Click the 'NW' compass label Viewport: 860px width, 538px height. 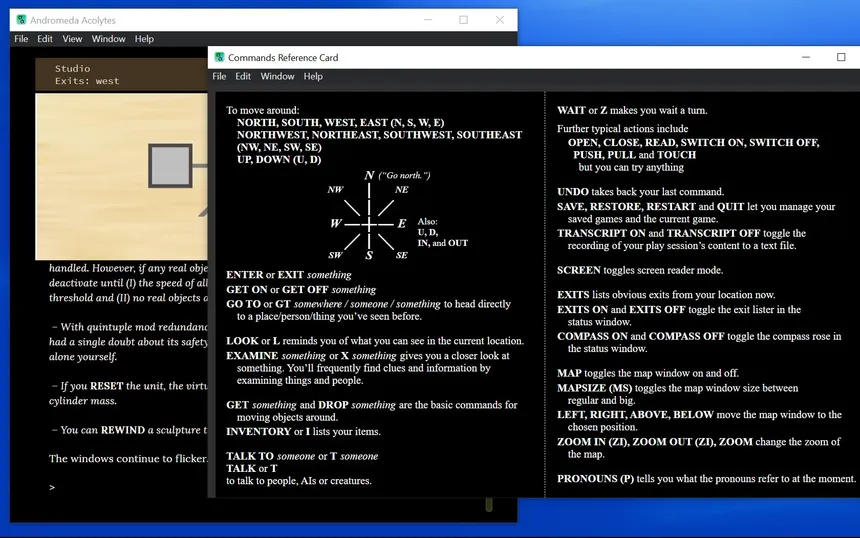pyautogui.click(x=335, y=190)
